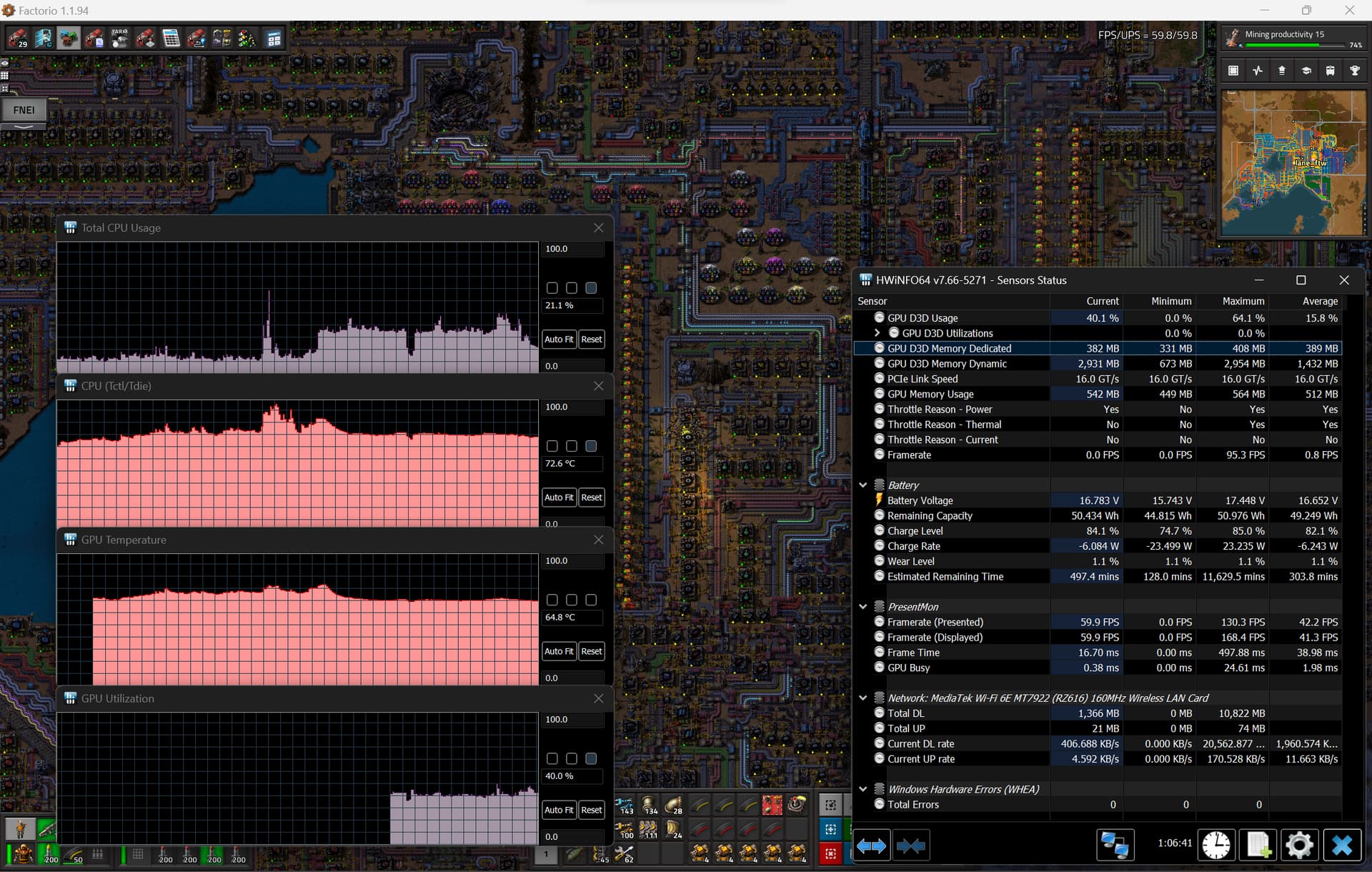This screenshot has height=872, width=1372.
Task: Select the ammo slot showing 50
Action: (74, 854)
